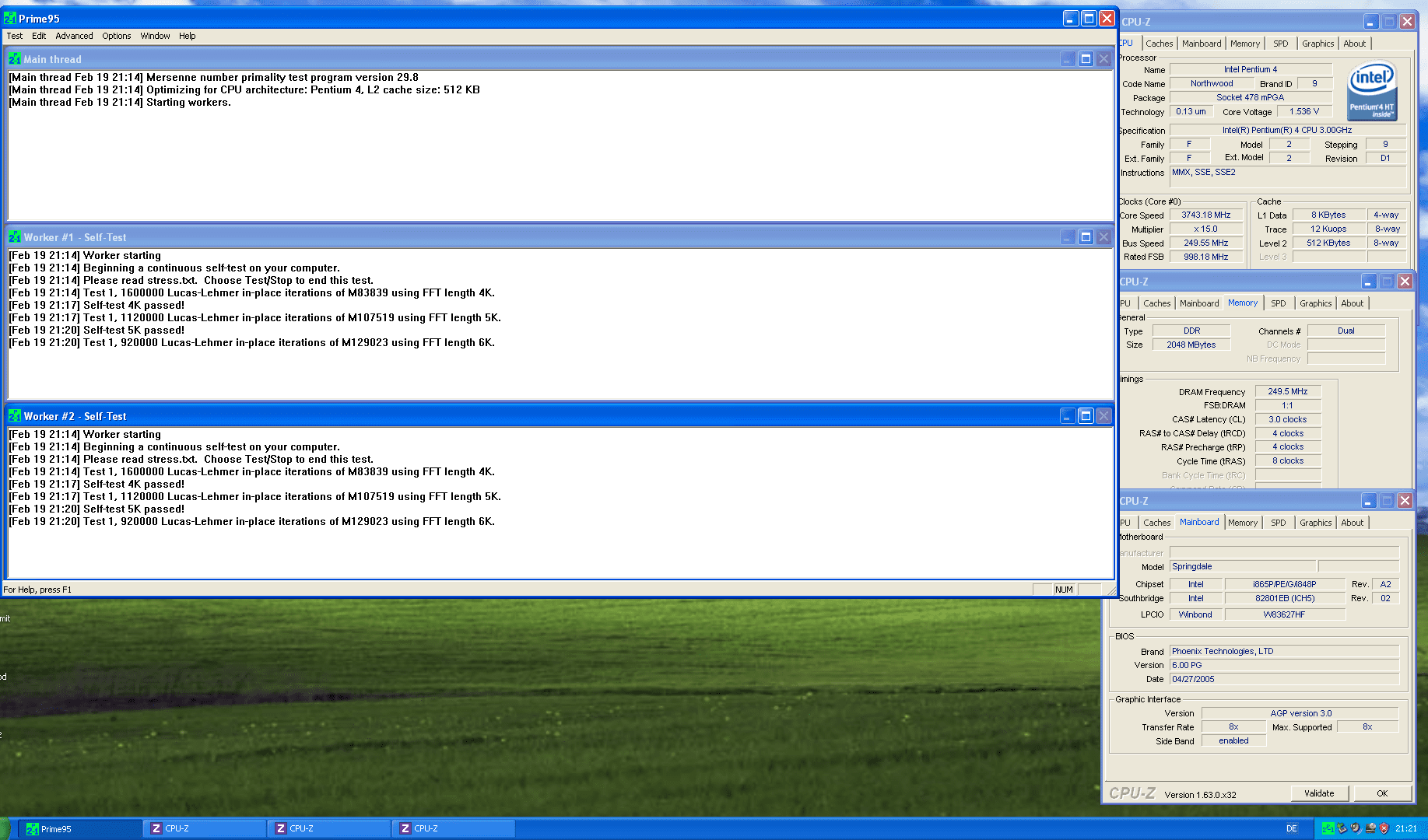Viewport: 1428px width, 840px height.
Task: Minimize the top CPU-Z window
Action: [1371, 22]
